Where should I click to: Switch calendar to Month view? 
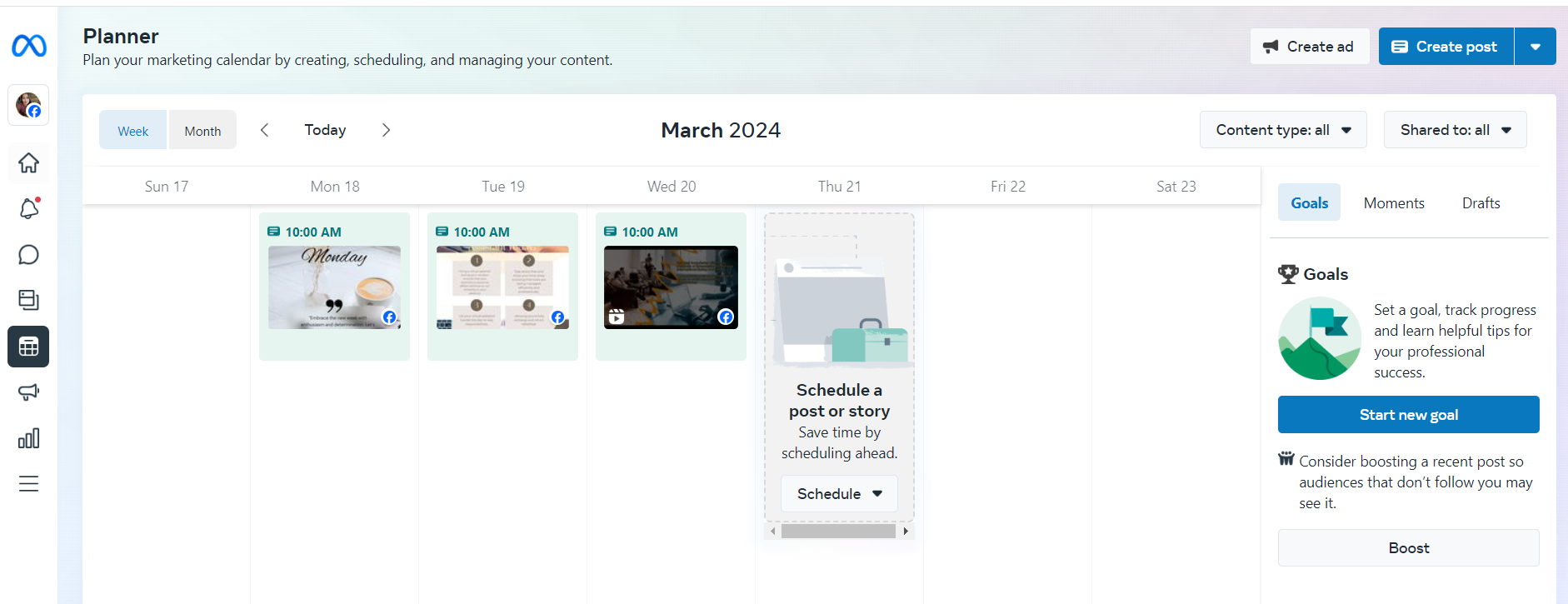point(202,130)
